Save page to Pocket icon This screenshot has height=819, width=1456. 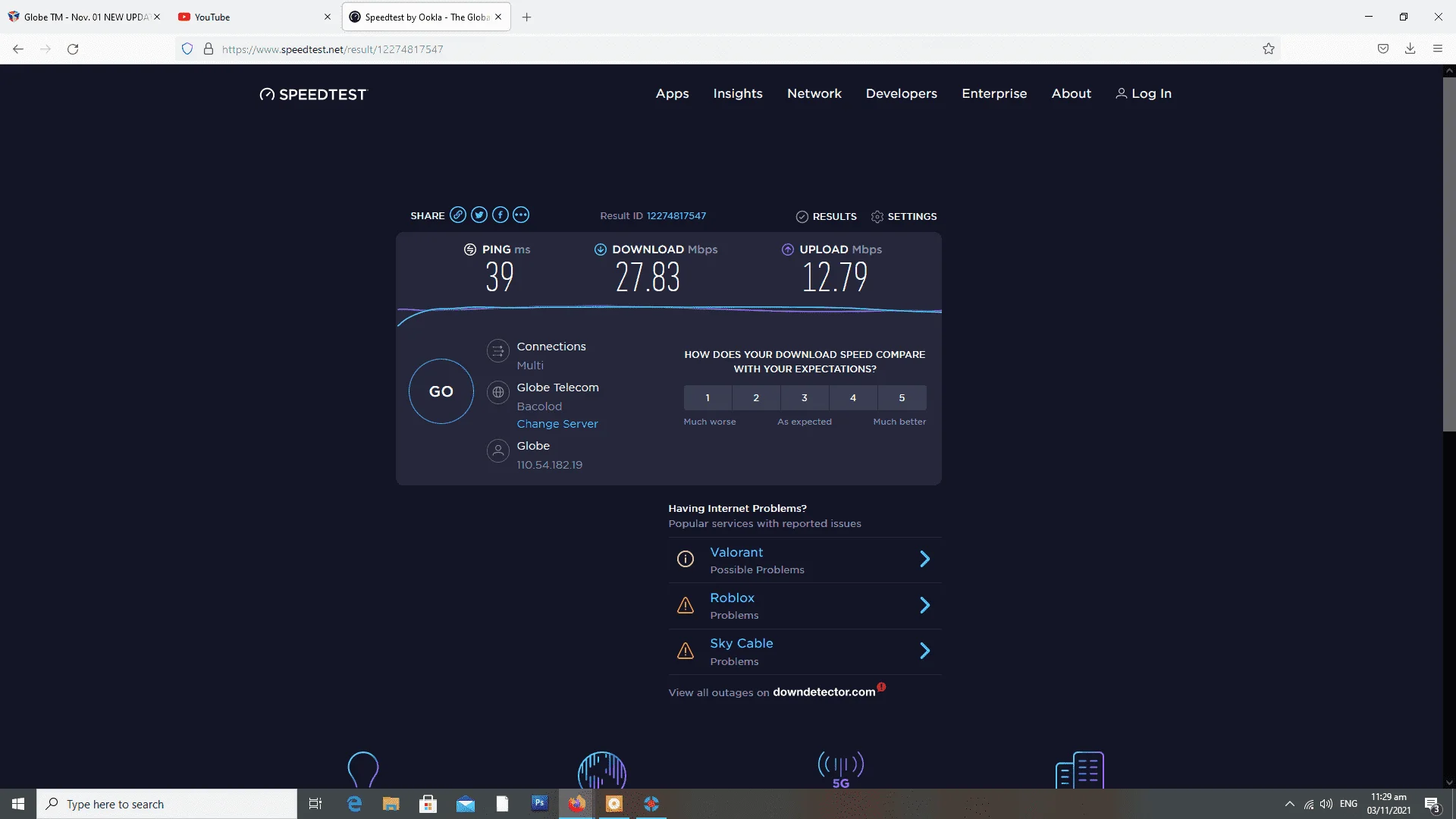point(1382,49)
